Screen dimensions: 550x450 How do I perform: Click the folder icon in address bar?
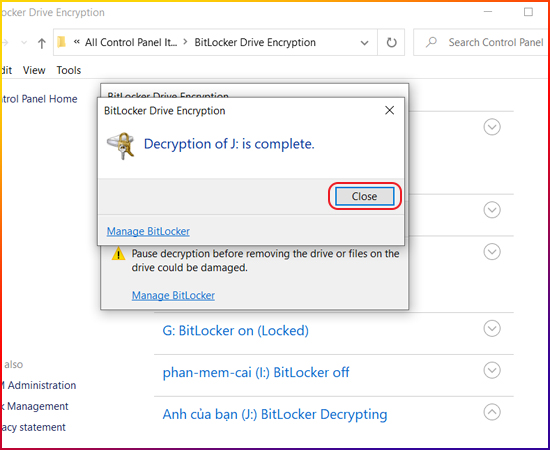(x=62, y=42)
